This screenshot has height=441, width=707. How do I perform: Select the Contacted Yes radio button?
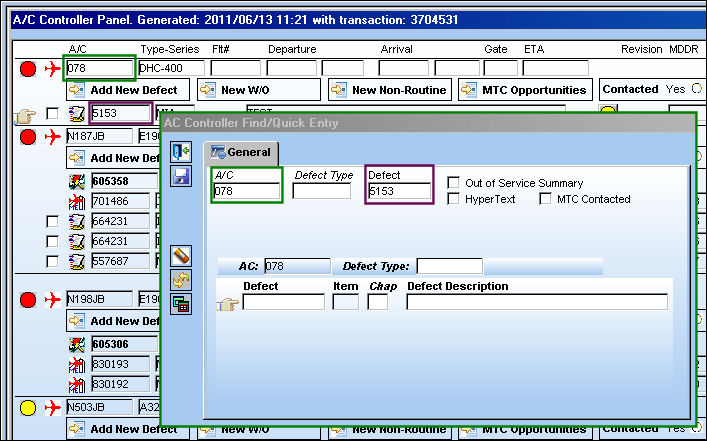[697, 89]
